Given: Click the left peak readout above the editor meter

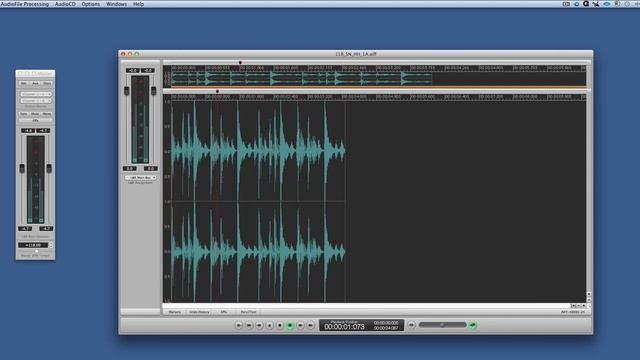Looking at the screenshot, I should point(133,71).
